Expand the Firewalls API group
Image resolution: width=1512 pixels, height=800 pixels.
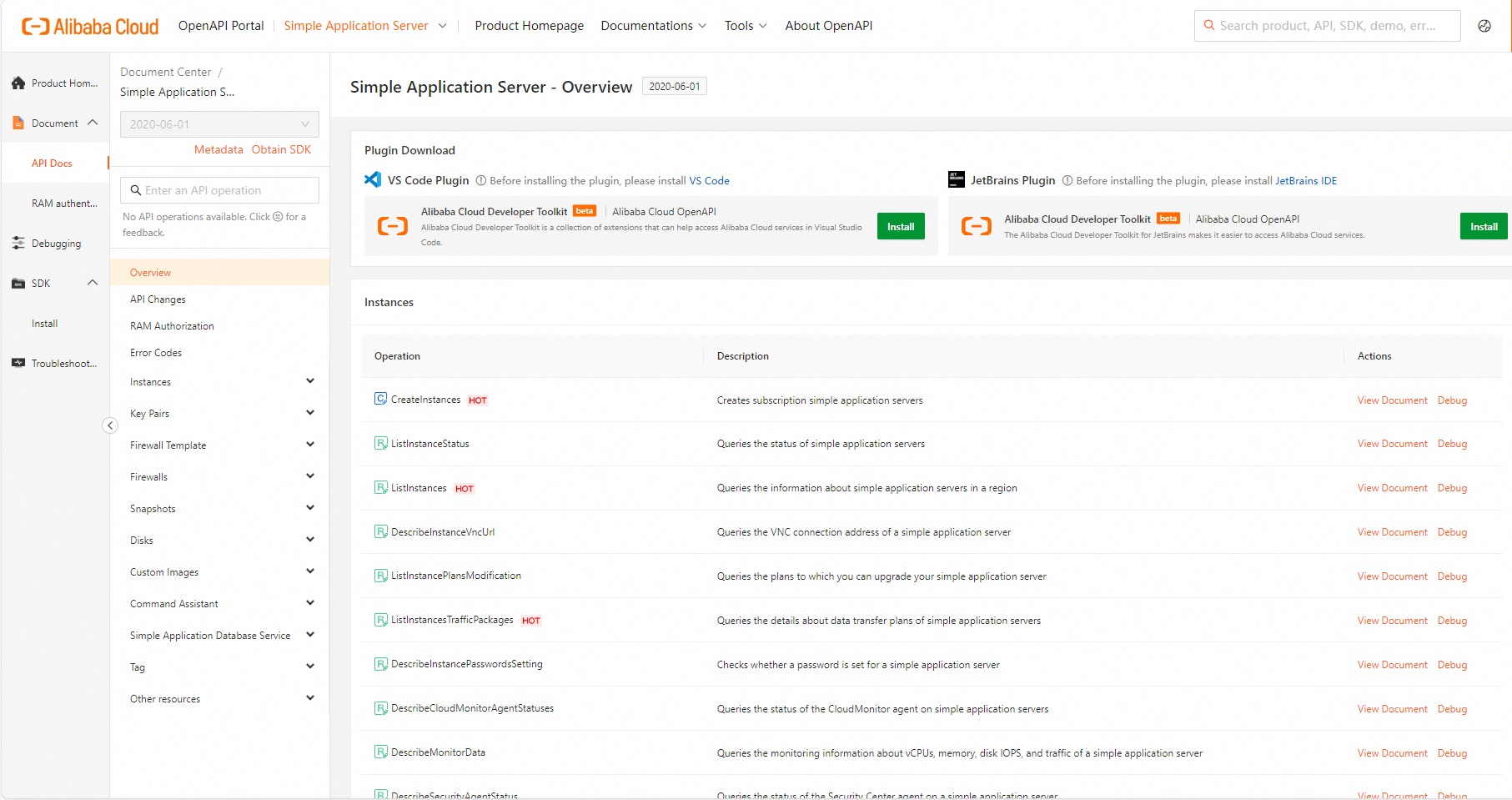[310, 476]
